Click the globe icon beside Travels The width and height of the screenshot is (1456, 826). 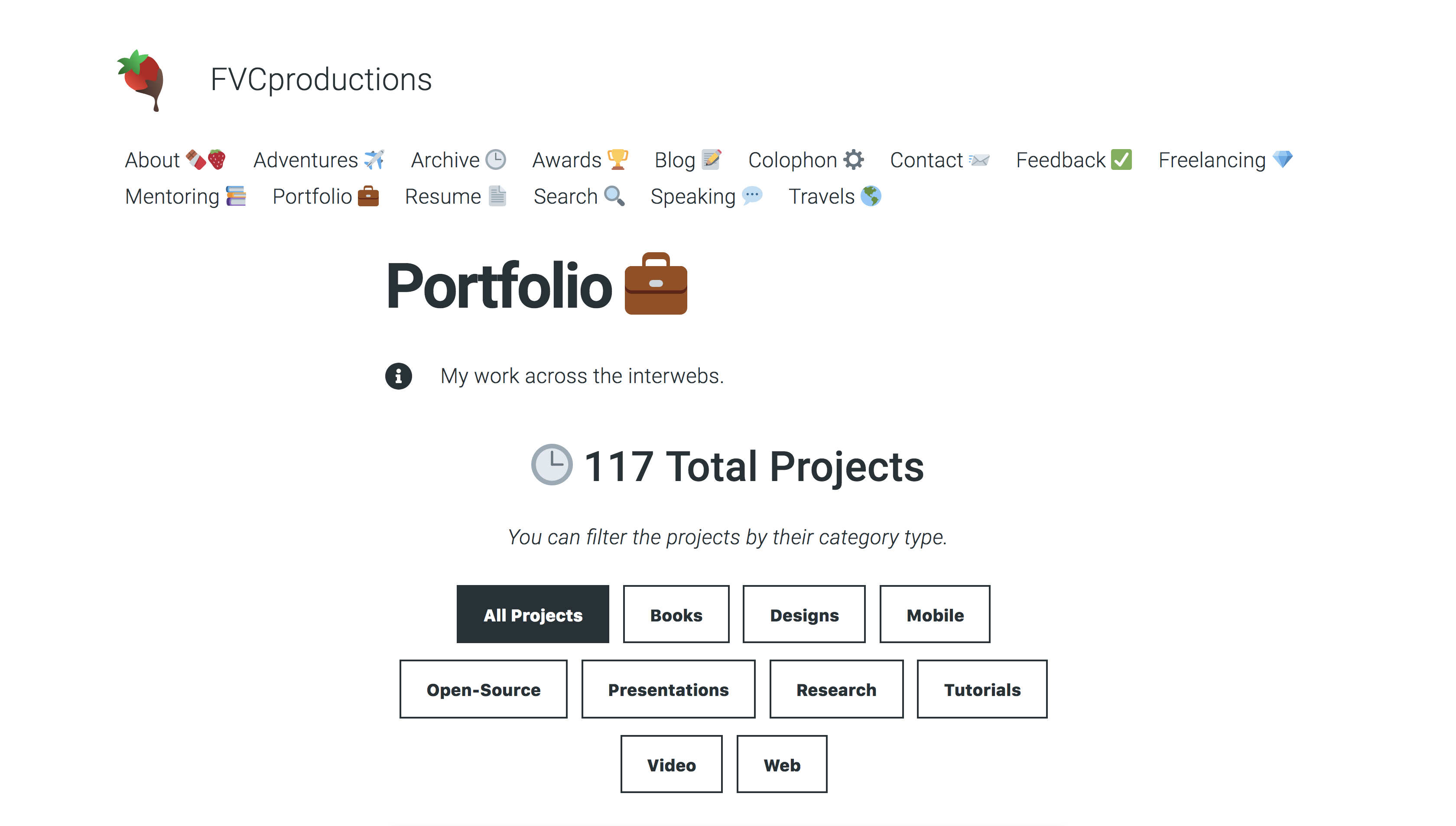tap(871, 196)
